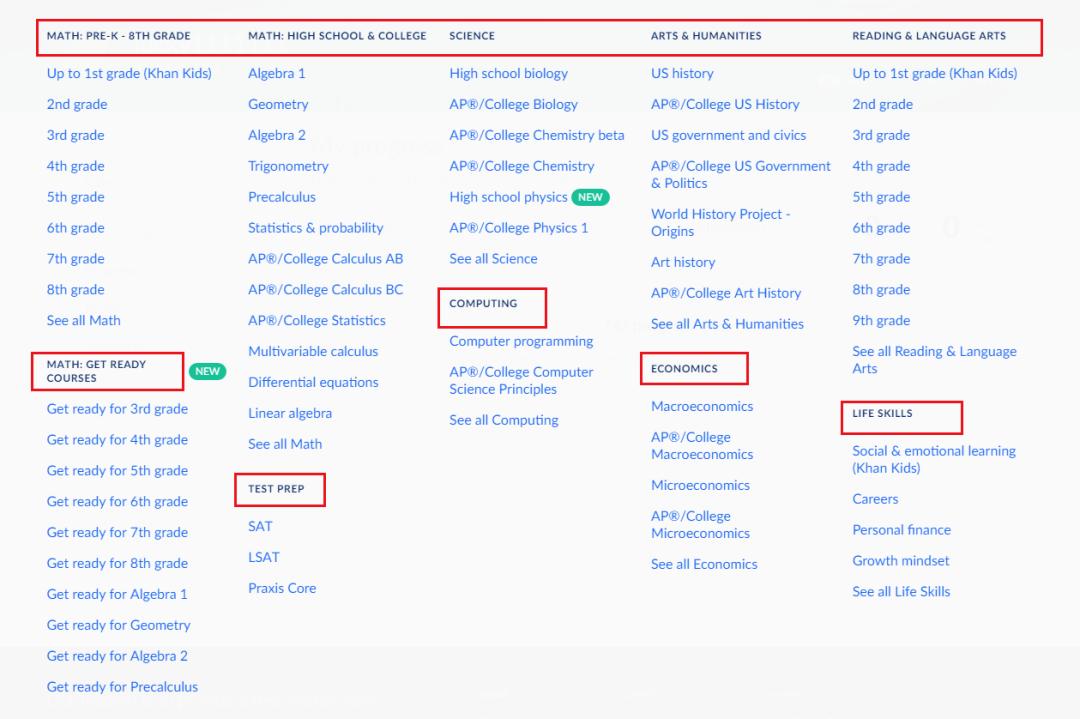1080x719 pixels.
Task: Open SAT test prep link
Action: 260,526
